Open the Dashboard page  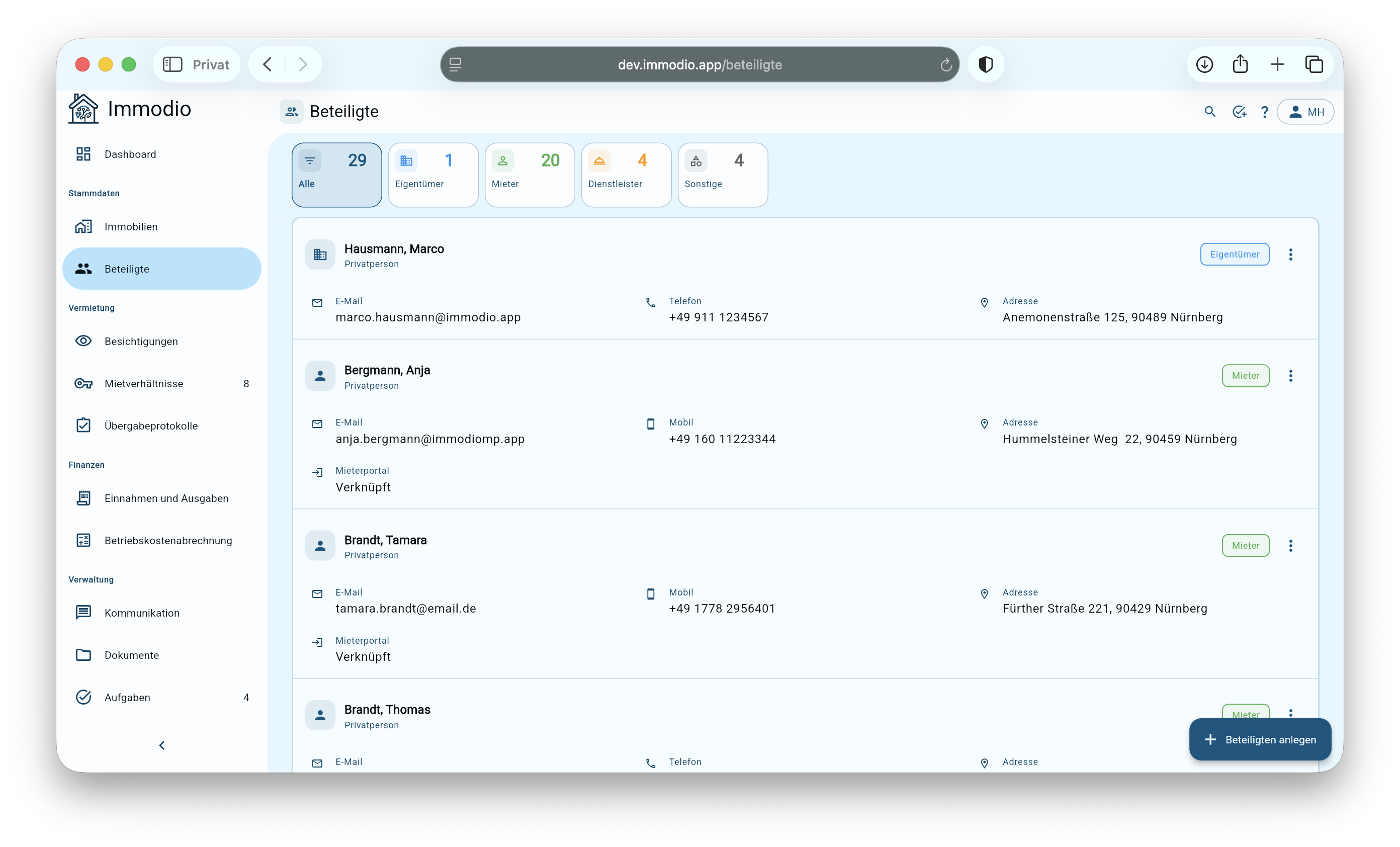point(161,154)
